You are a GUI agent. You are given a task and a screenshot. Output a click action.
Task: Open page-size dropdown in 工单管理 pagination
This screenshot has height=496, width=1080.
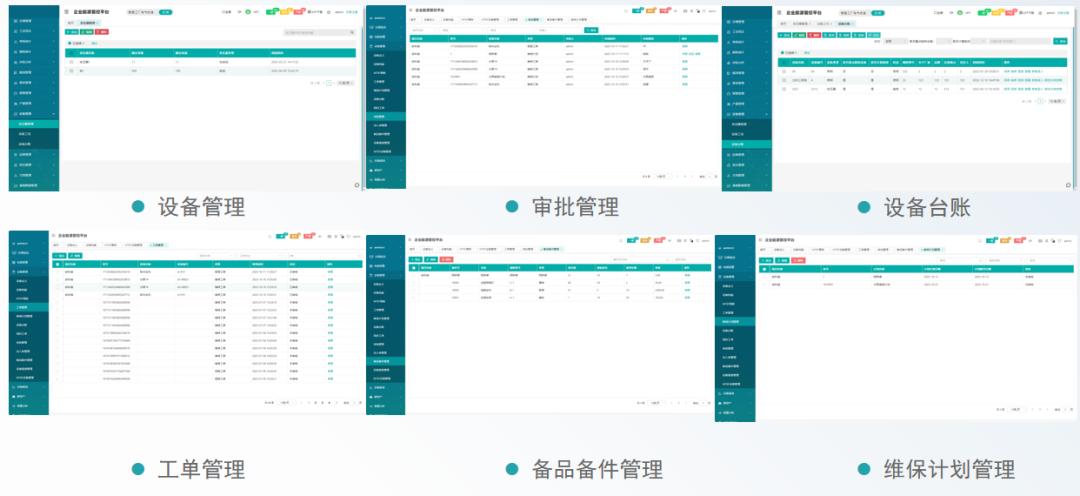pyautogui.click(x=285, y=402)
